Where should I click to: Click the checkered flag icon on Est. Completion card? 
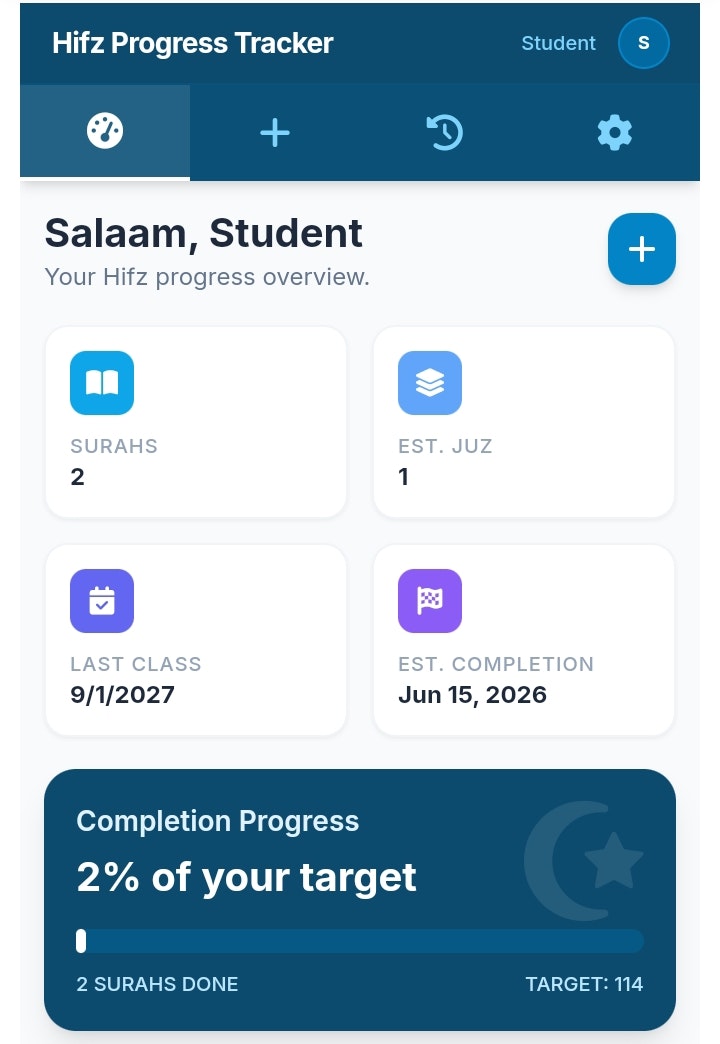(429, 600)
